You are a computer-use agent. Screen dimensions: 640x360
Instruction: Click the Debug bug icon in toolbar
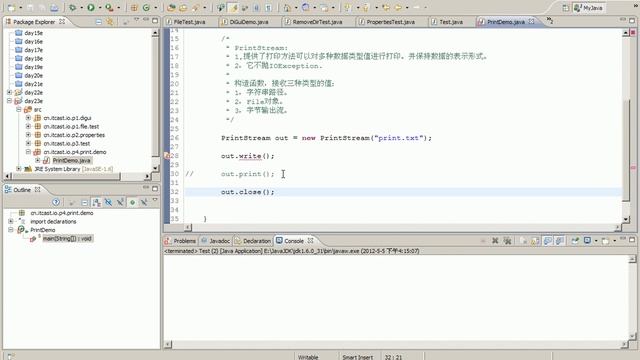click(72, 7)
